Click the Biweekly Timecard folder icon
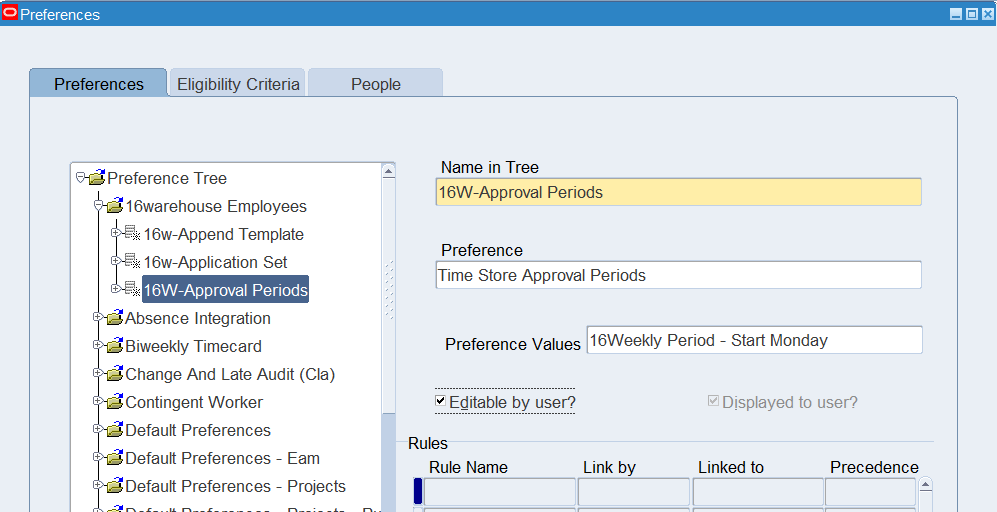Screen dimensions: 997x512 pyautogui.click(x=114, y=347)
